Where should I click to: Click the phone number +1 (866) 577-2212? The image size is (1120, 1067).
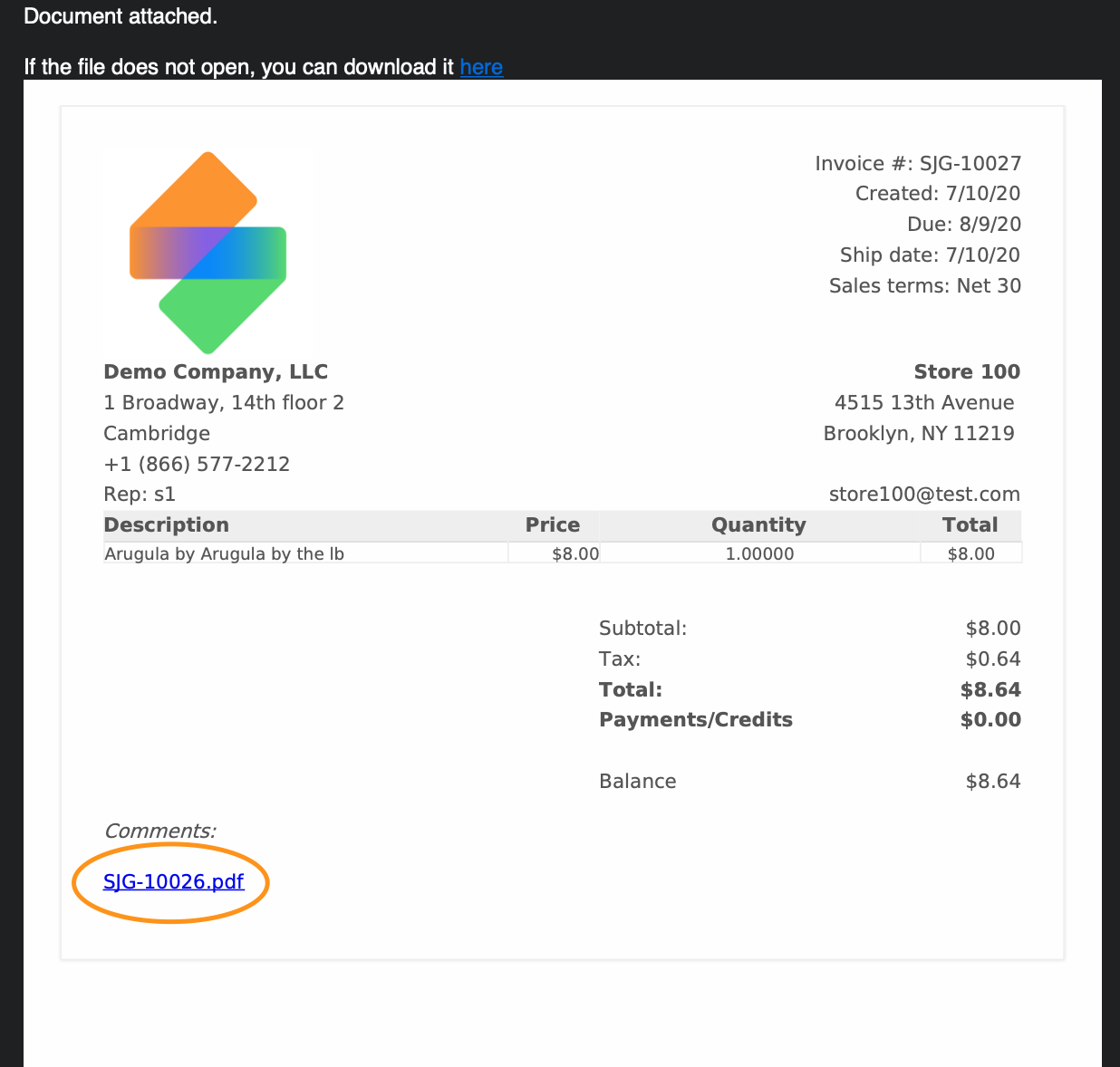coord(197,464)
